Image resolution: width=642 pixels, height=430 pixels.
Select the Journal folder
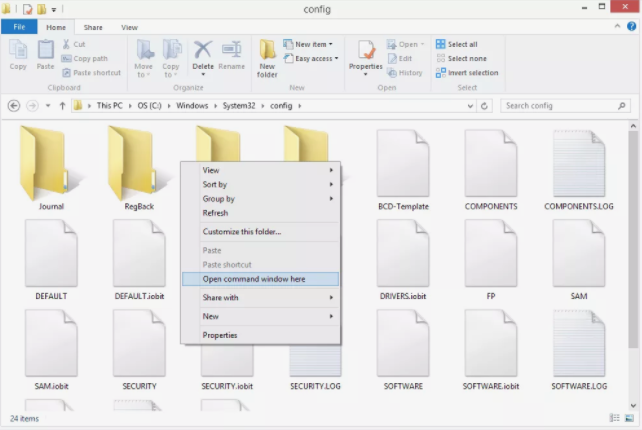point(51,168)
